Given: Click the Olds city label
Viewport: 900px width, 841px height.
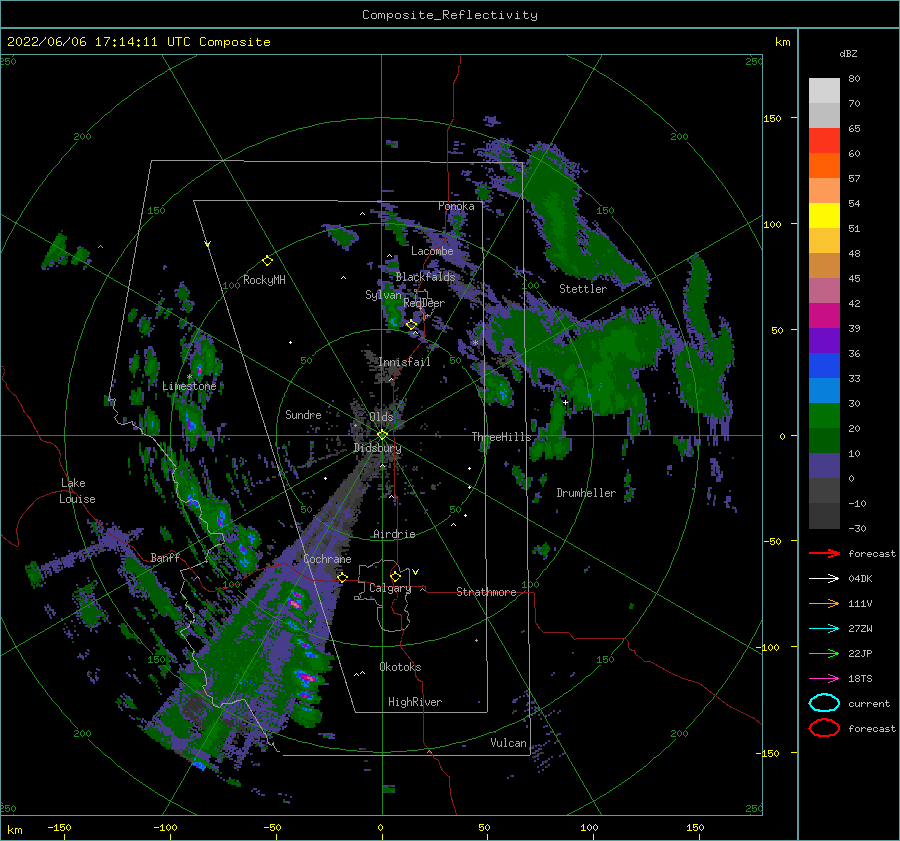Looking at the screenshot, I should point(381,417).
